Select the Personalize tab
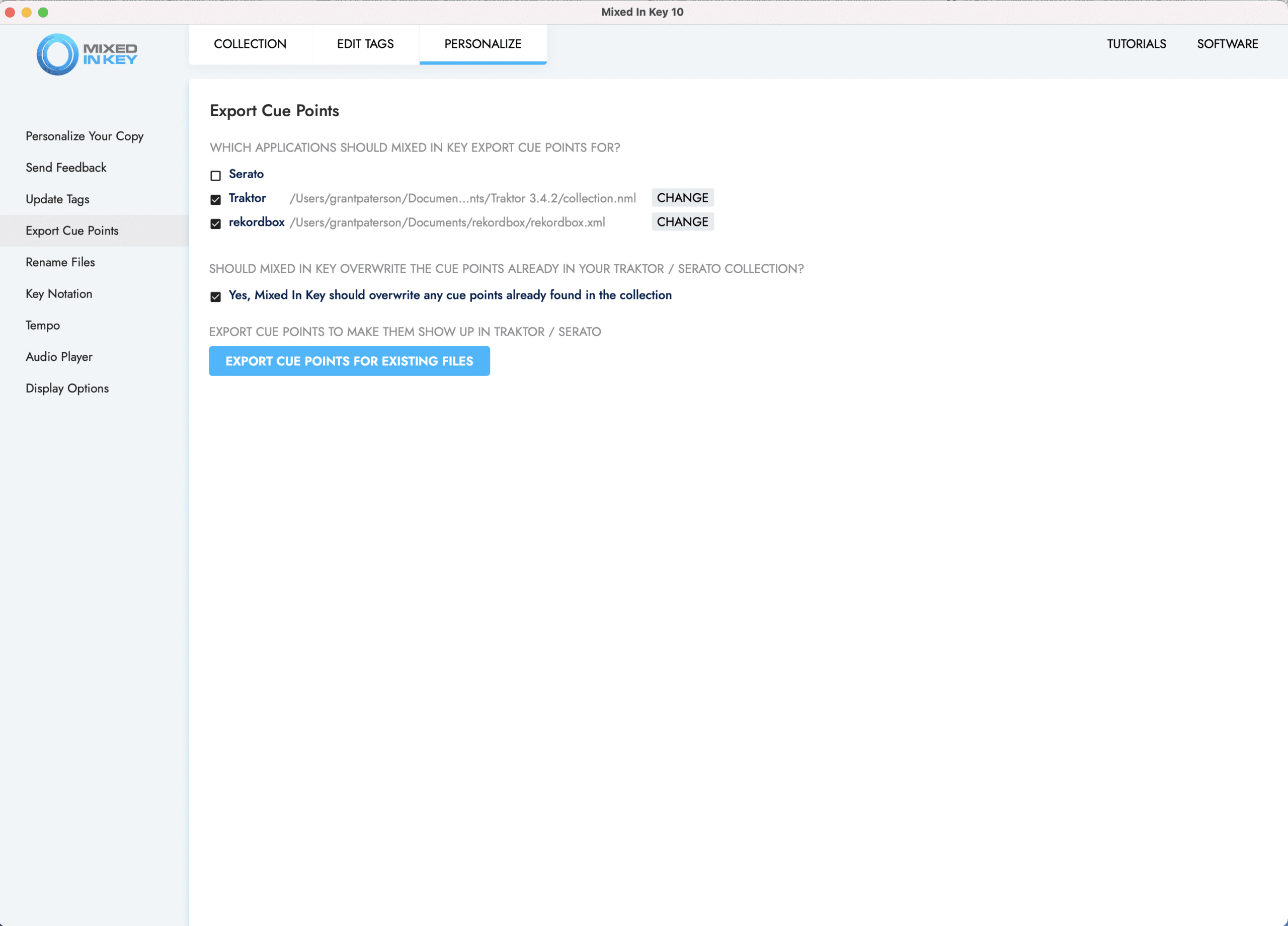 pos(482,44)
